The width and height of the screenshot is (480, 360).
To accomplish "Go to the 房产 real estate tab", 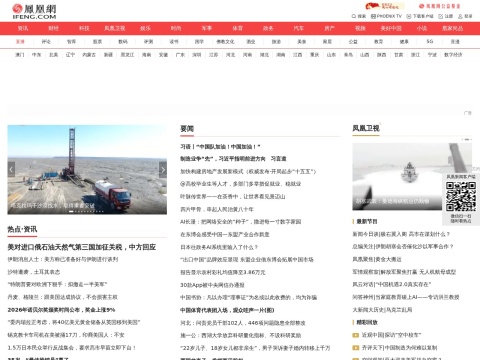I will [329, 28].
